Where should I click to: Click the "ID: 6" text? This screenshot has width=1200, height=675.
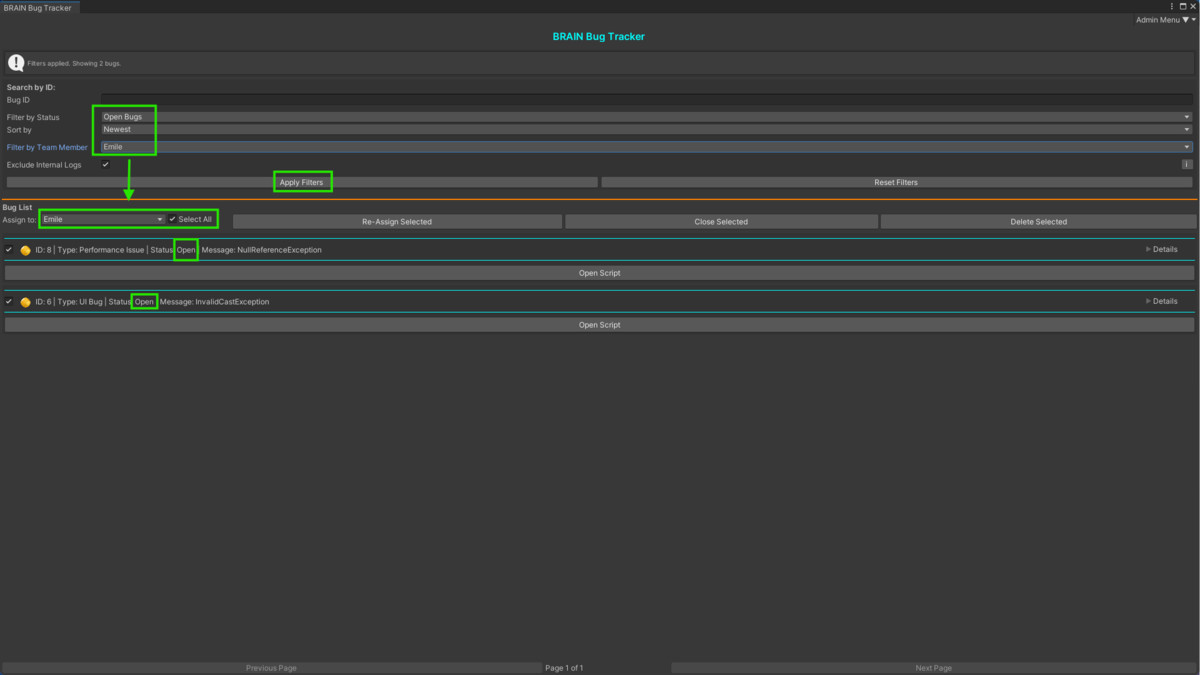point(43,302)
